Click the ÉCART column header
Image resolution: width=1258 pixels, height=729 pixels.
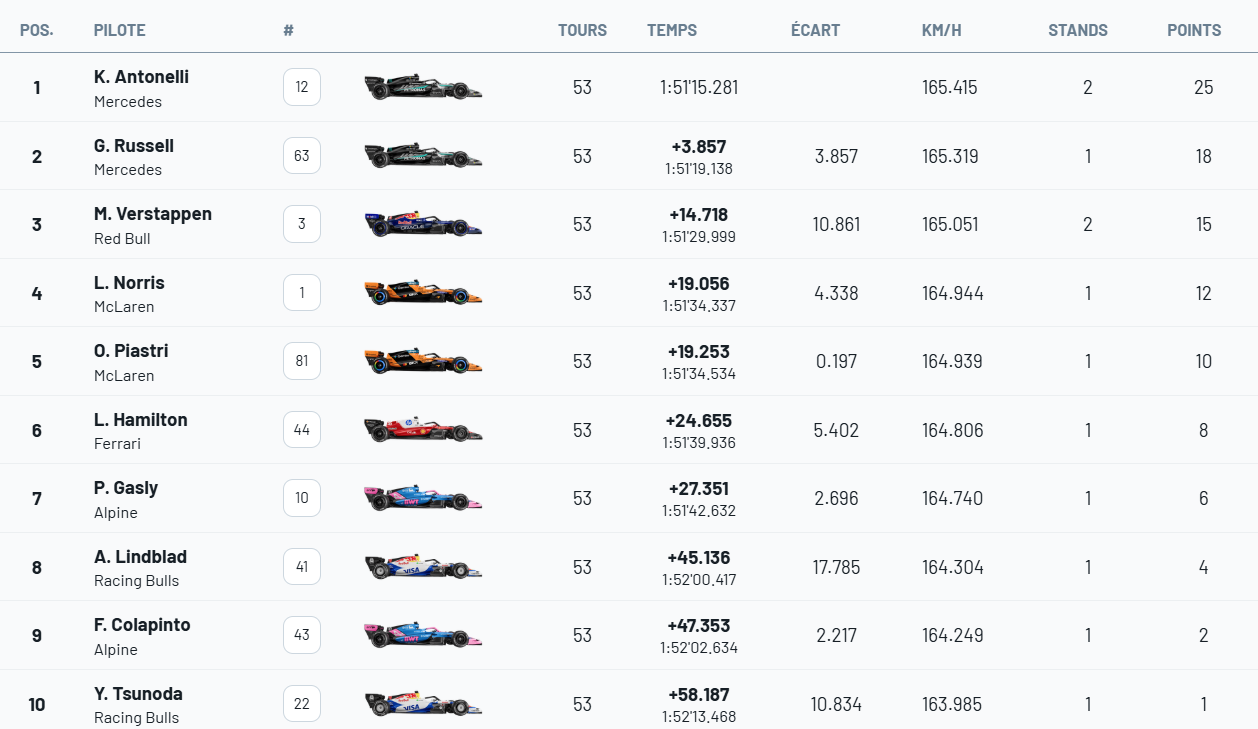[x=815, y=30]
